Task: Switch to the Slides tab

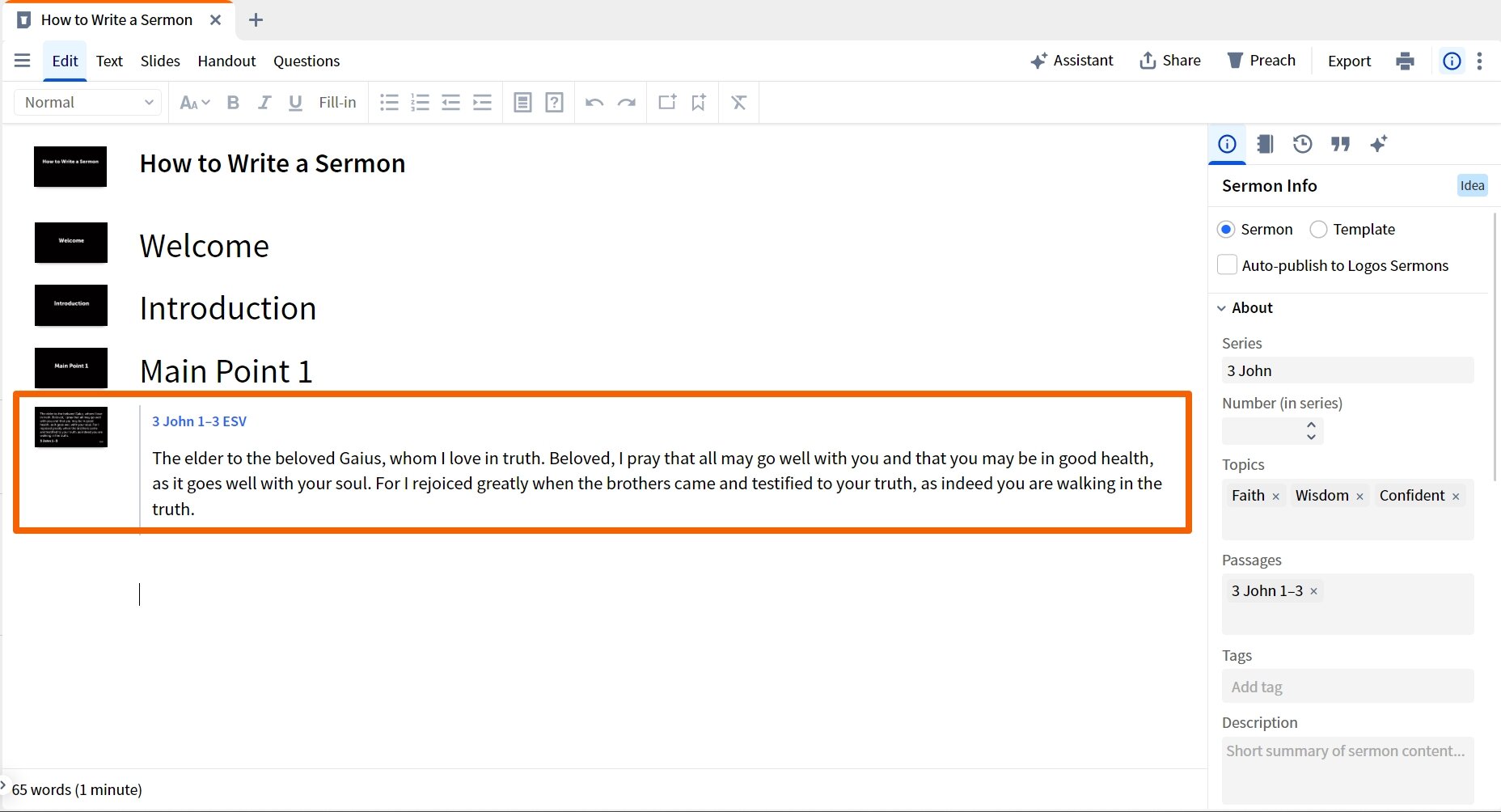Action: click(x=159, y=61)
